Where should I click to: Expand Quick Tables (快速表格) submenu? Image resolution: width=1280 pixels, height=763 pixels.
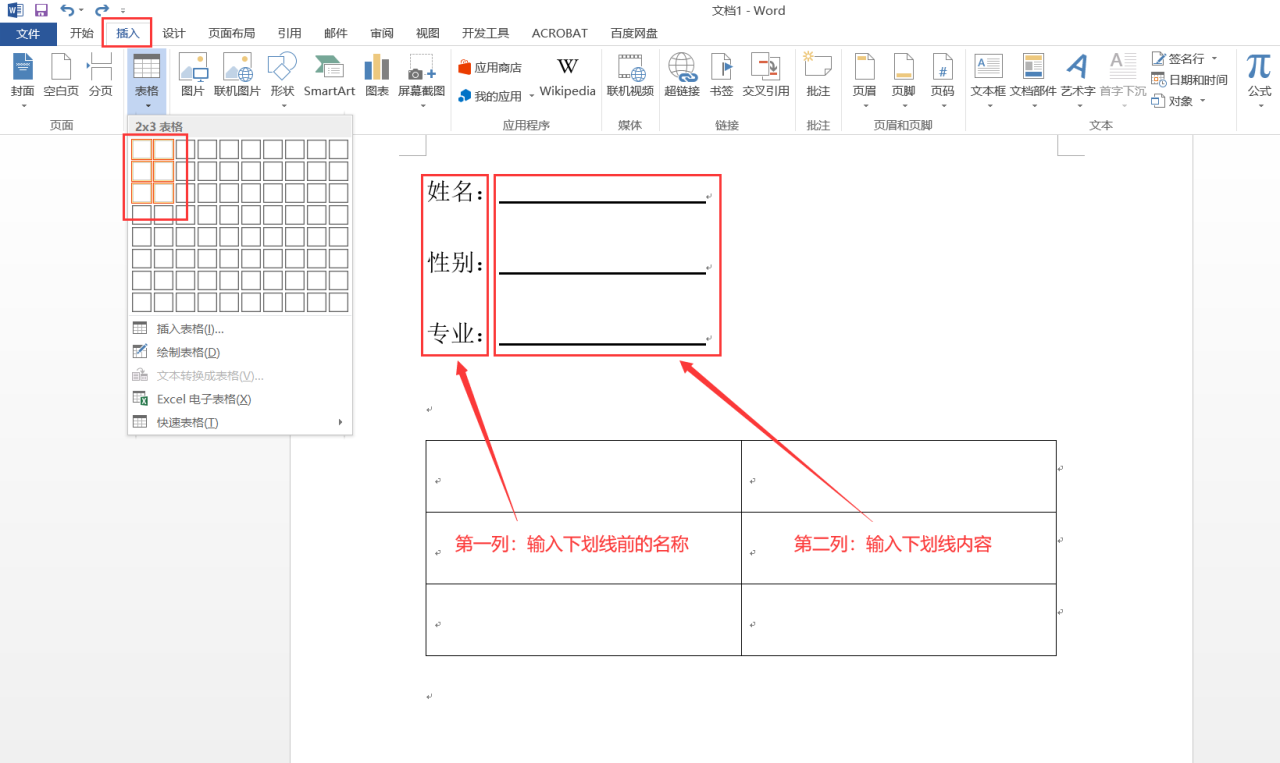[239, 422]
